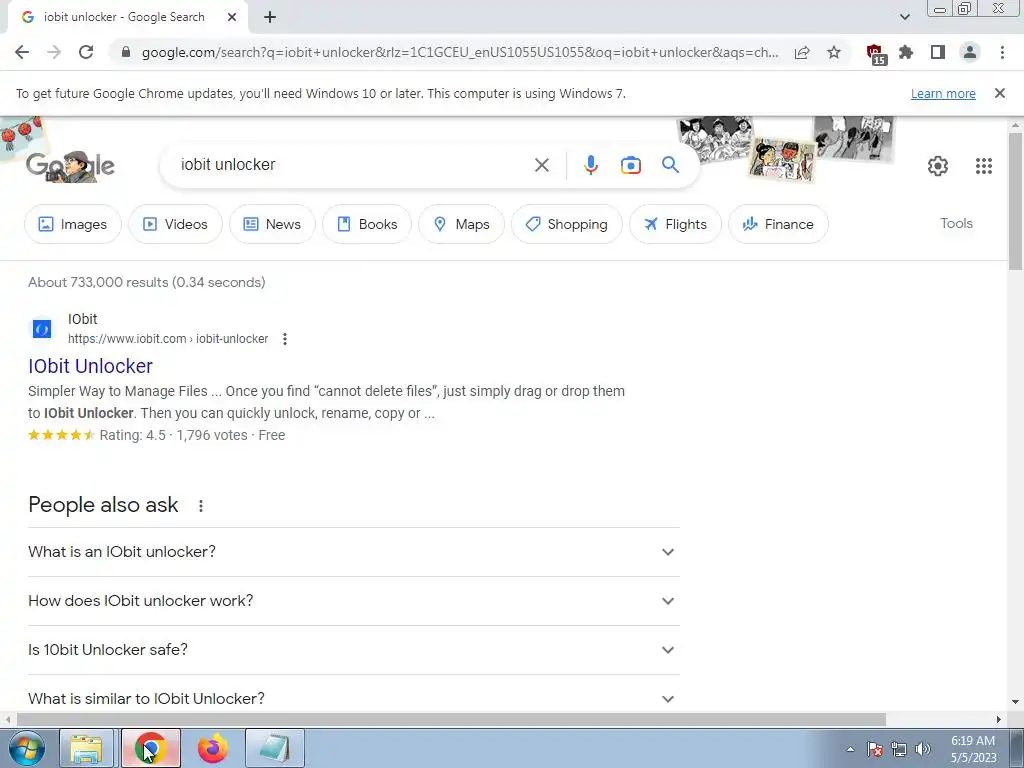This screenshot has width=1024, height=768.
Task: Open the tab search dropdown arrow
Action: (x=904, y=17)
